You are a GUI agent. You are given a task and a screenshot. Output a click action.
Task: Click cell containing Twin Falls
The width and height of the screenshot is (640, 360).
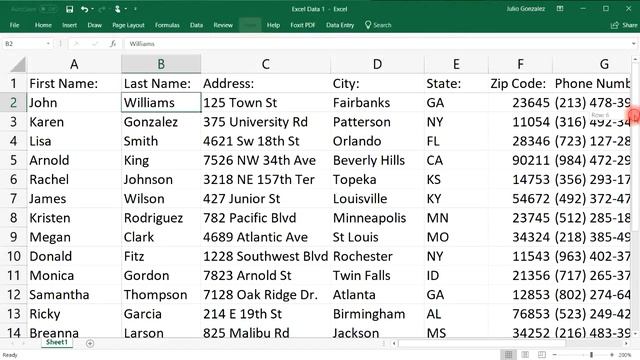pos(377,276)
